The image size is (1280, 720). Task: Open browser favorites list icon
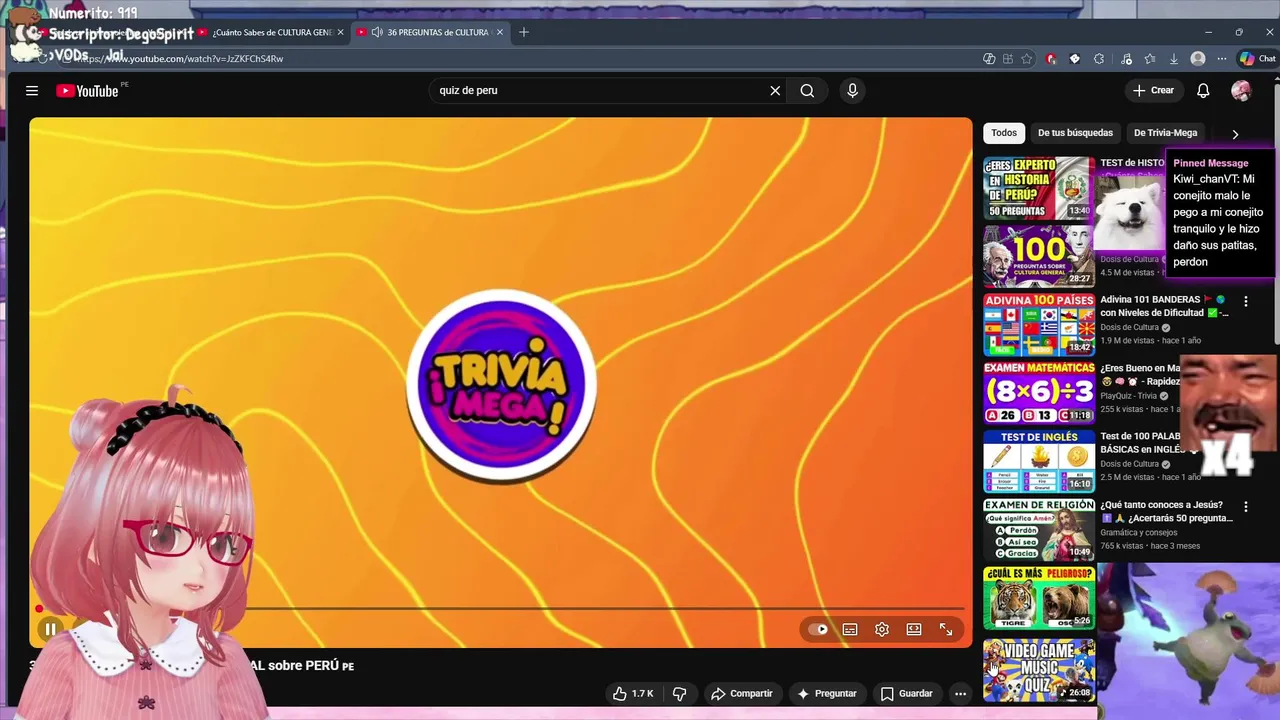coord(1150,59)
